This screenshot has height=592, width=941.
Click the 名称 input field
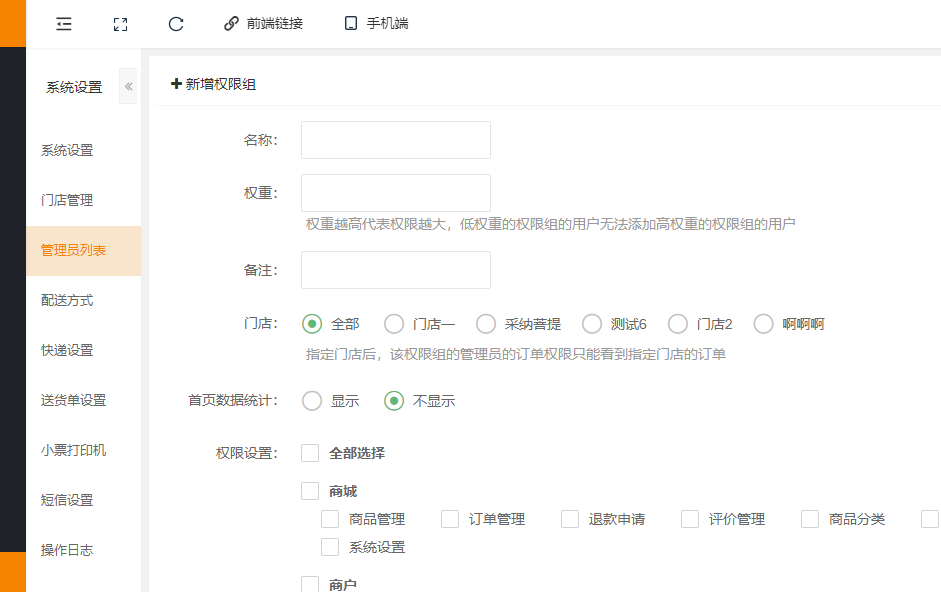point(395,140)
